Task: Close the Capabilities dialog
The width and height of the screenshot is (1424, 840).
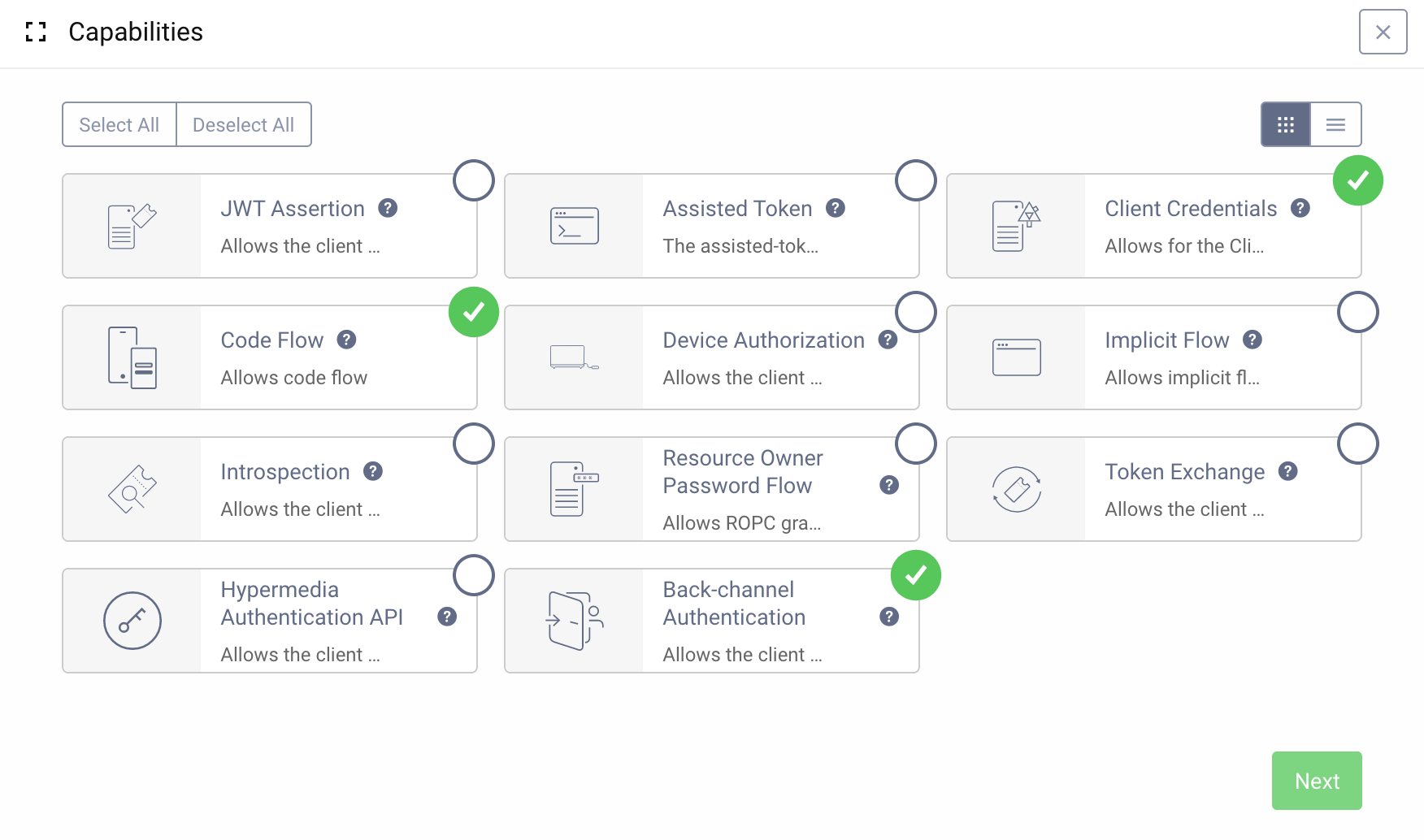Action: [1383, 32]
